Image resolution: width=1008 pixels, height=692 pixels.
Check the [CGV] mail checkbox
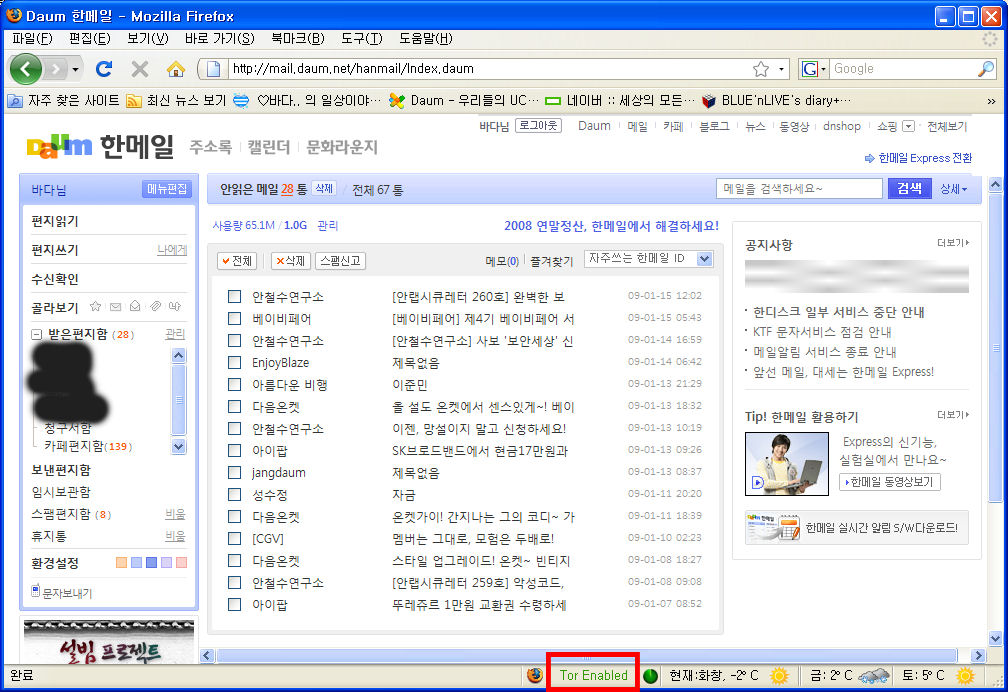coord(235,538)
